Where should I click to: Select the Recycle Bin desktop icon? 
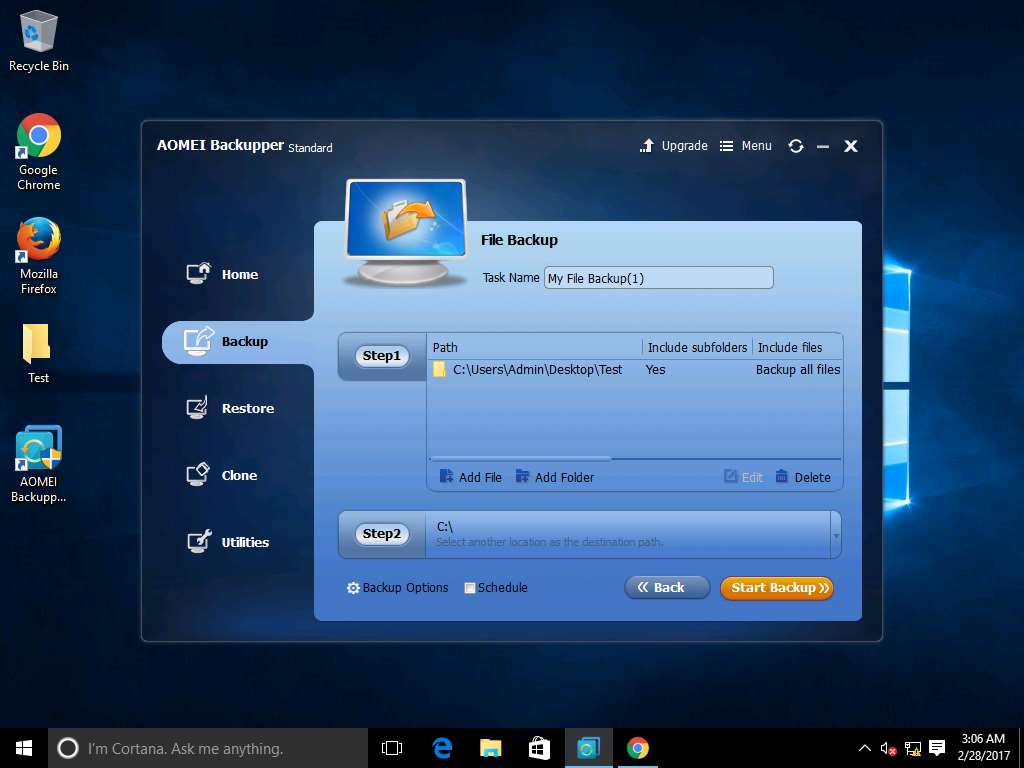(39, 41)
